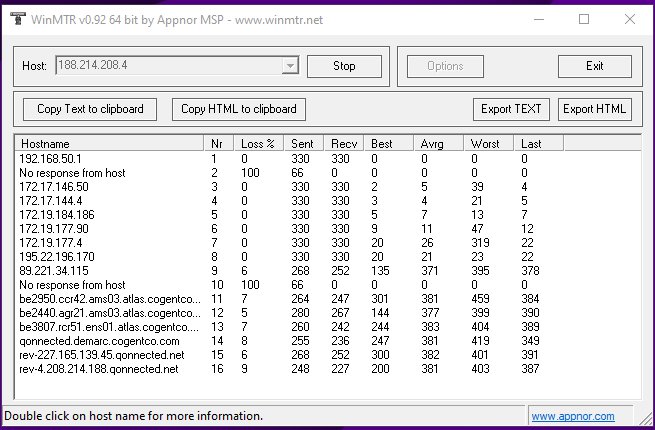Copy HTML to clipboard
This screenshot has height=430, width=655.
[x=239, y=109]
